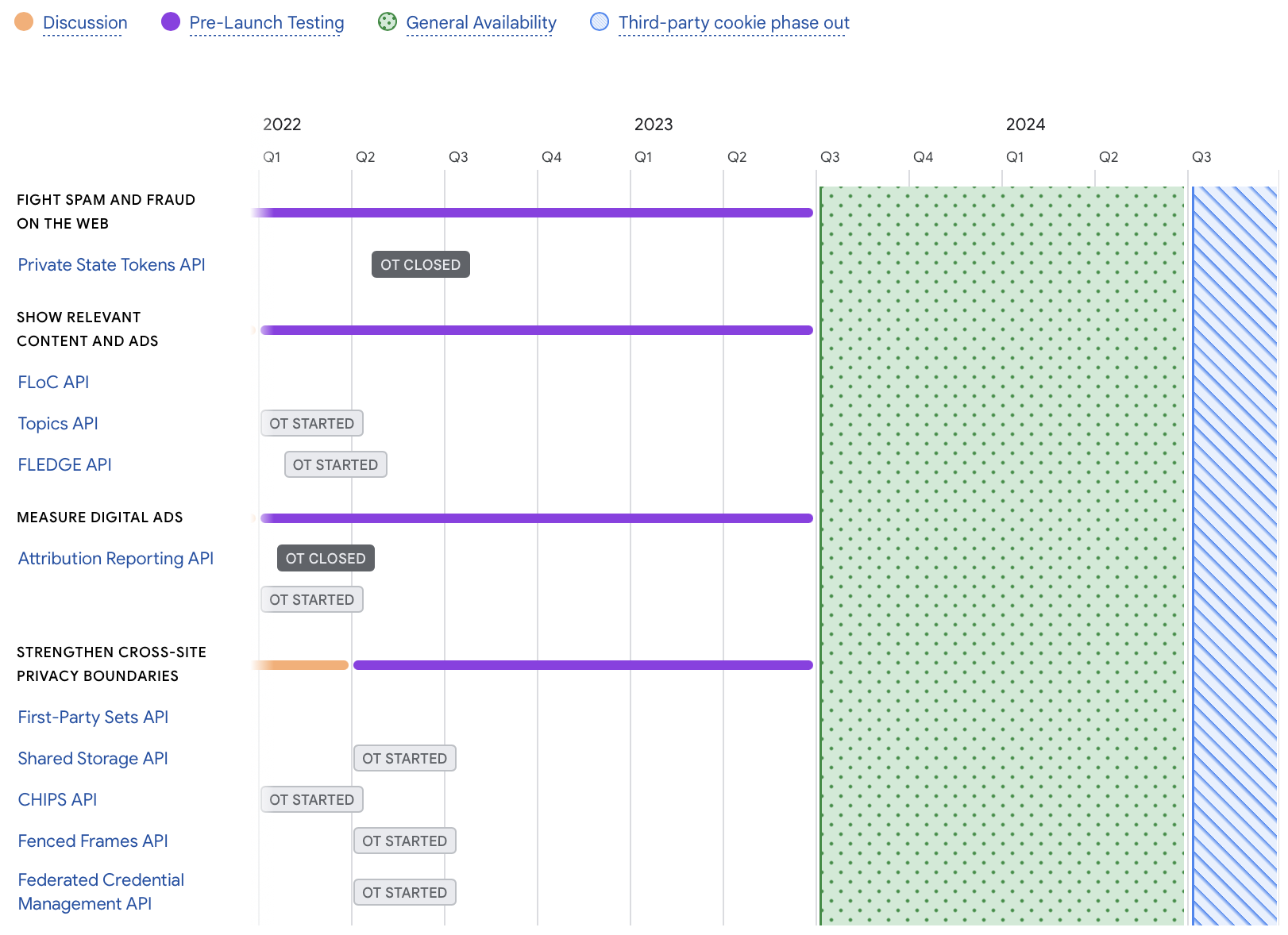
Task: Click purple bar for Strengthen Cross-Site Privacy
Action: (584, 665)
